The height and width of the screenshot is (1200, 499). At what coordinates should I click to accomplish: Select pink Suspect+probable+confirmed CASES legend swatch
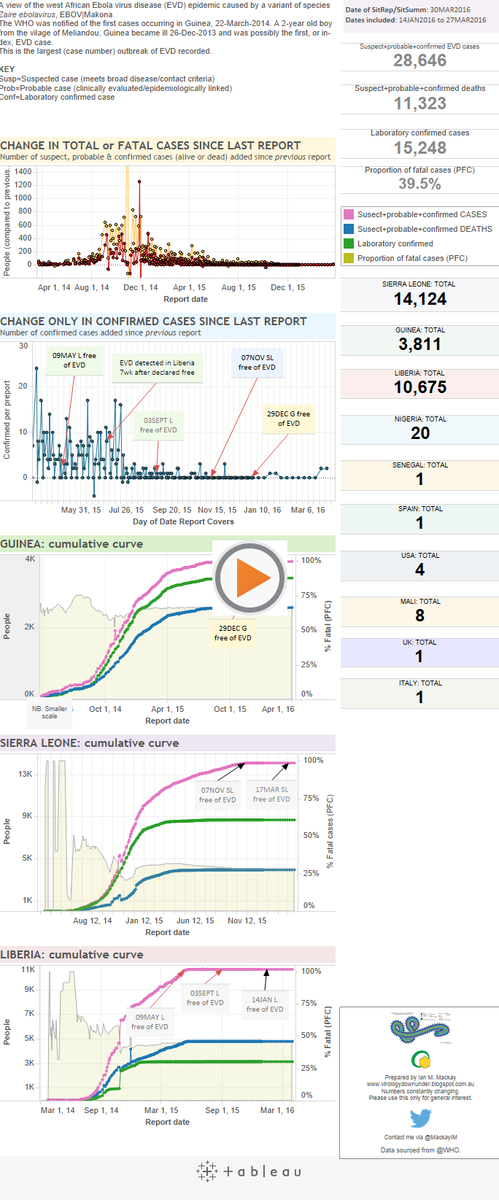point(348,214)
